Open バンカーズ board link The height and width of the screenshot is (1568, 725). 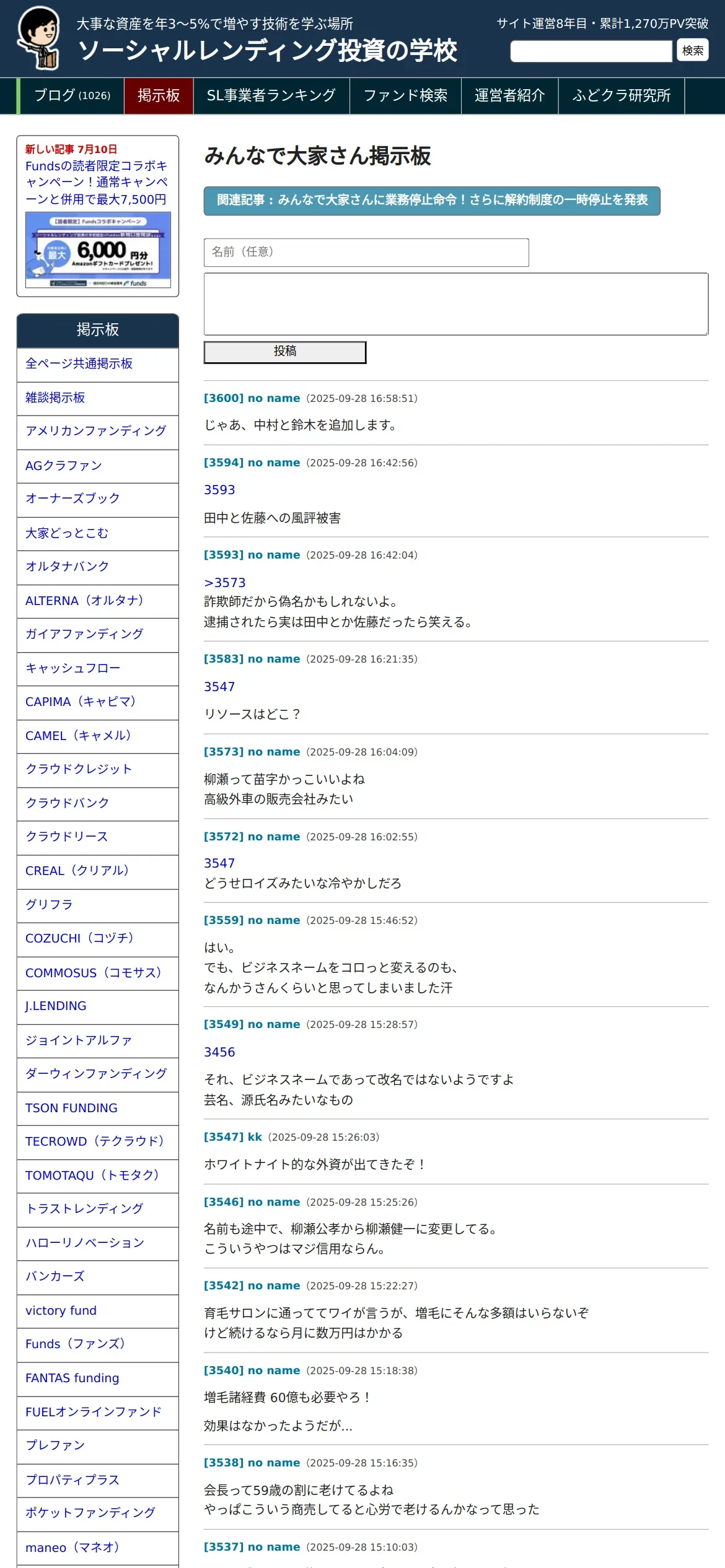point(98,1276)
